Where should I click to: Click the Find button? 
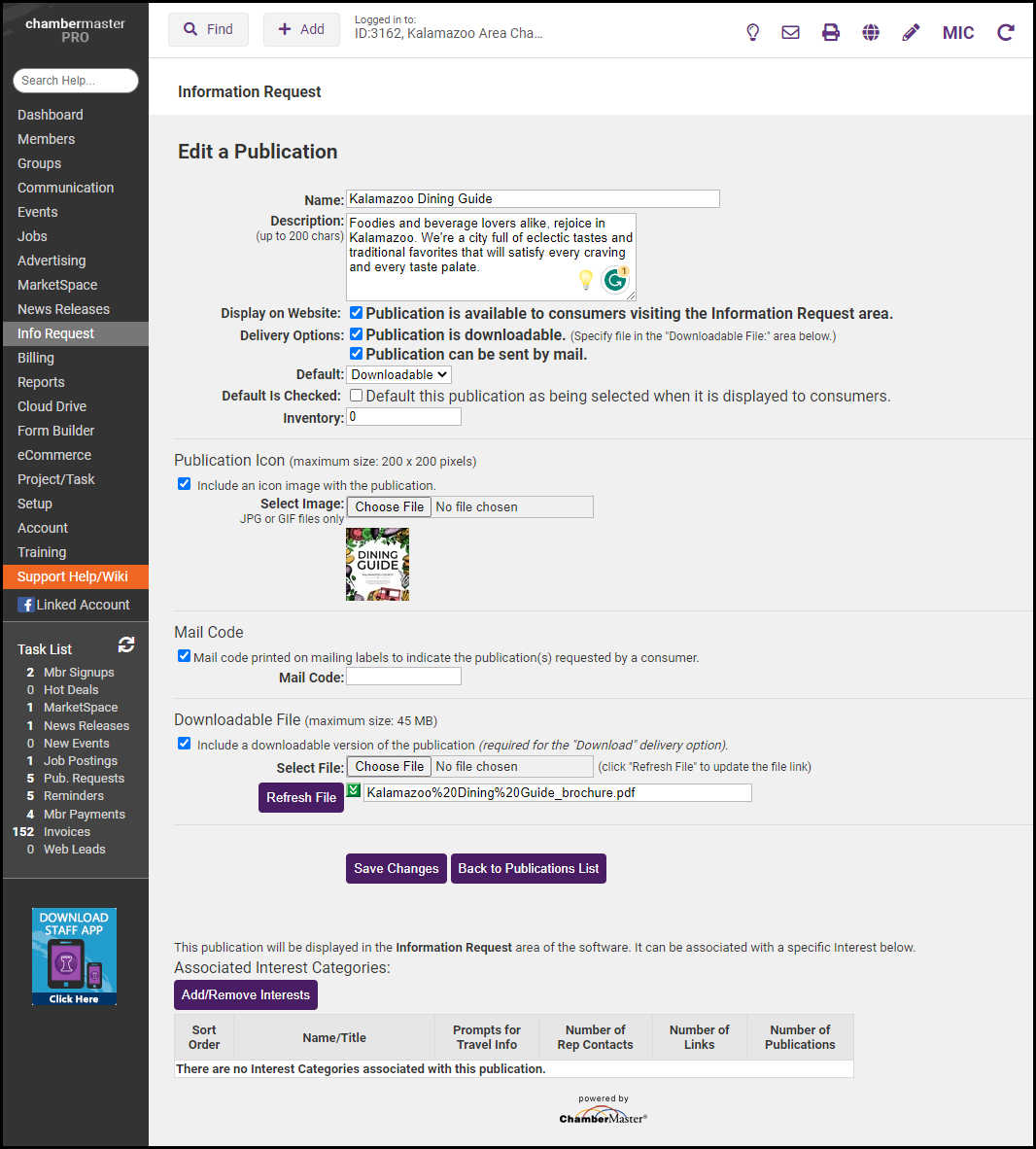point(208,29)
